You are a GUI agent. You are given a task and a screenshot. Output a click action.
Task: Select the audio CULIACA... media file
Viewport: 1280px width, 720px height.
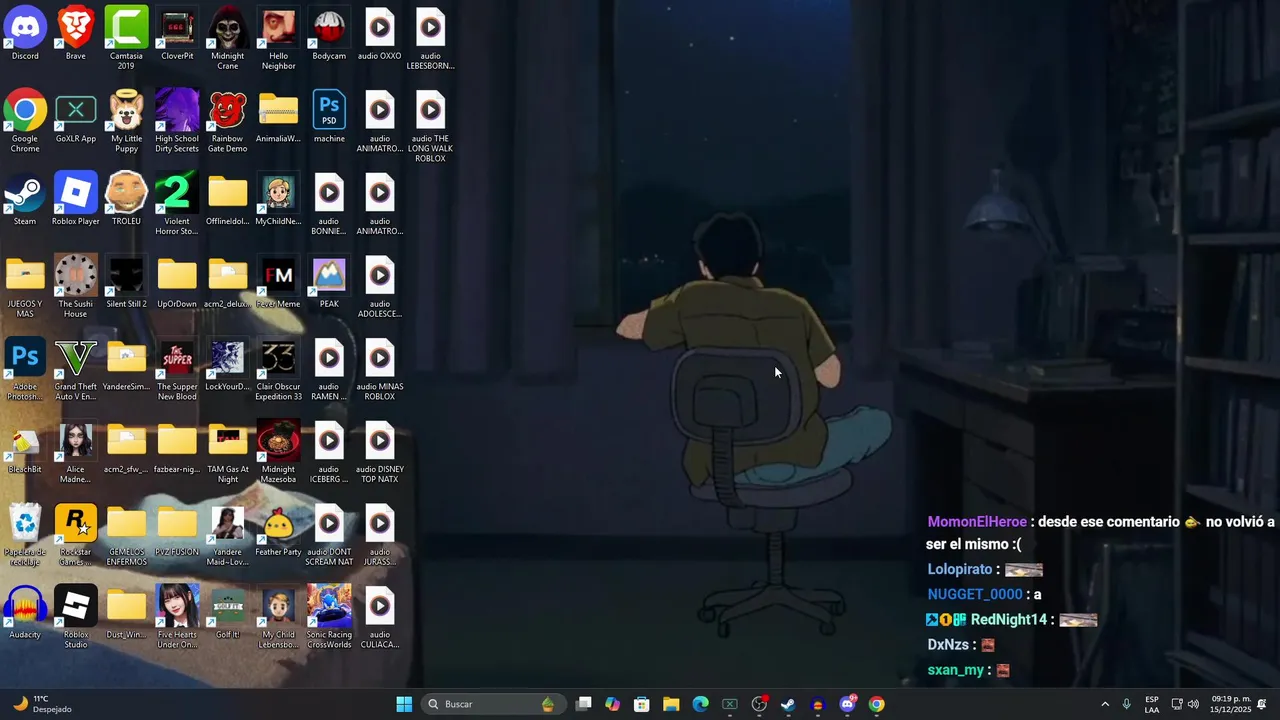coord(380,618)
